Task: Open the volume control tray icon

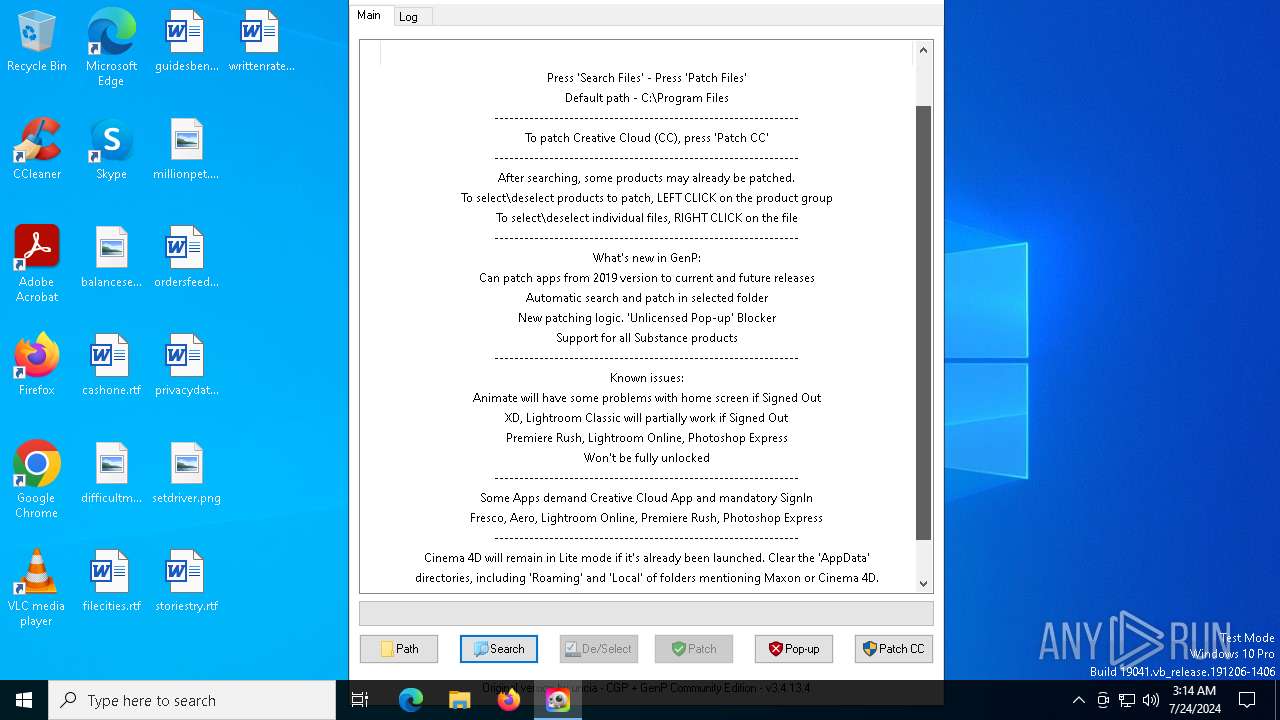Action: (x=1151, y=700)
